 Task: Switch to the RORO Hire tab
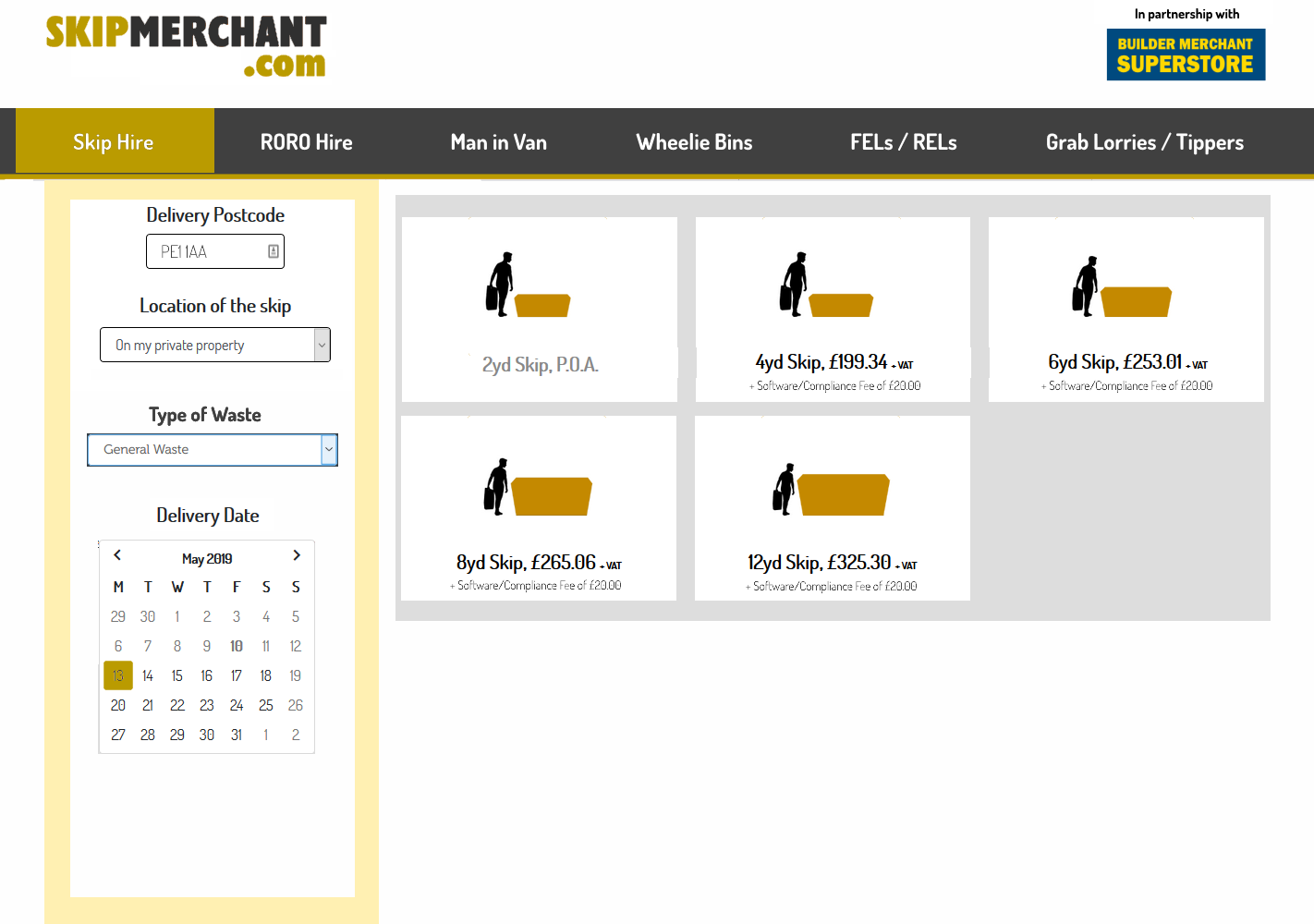pos(306,141)
